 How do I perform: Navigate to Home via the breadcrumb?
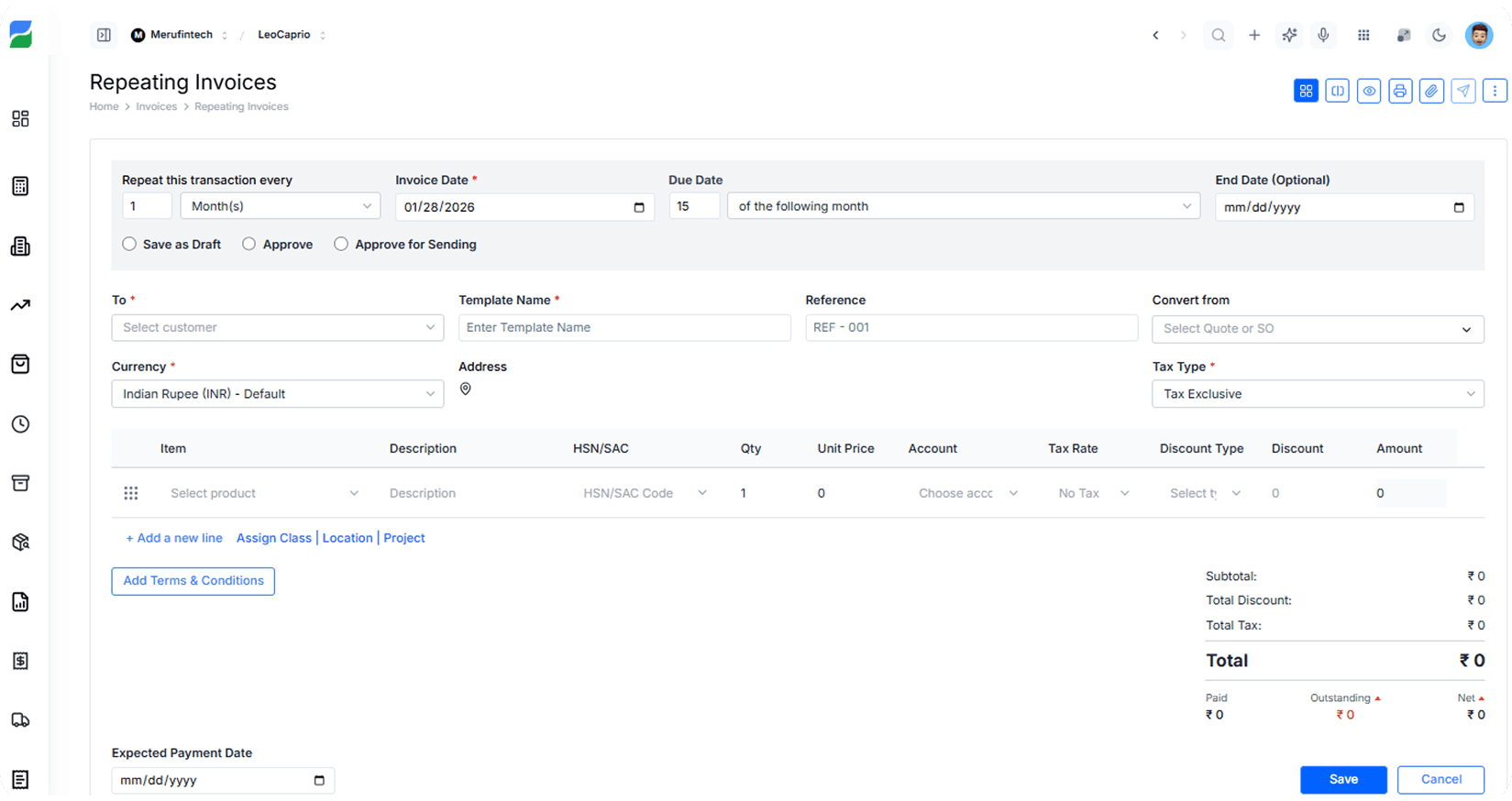[104, 106]
